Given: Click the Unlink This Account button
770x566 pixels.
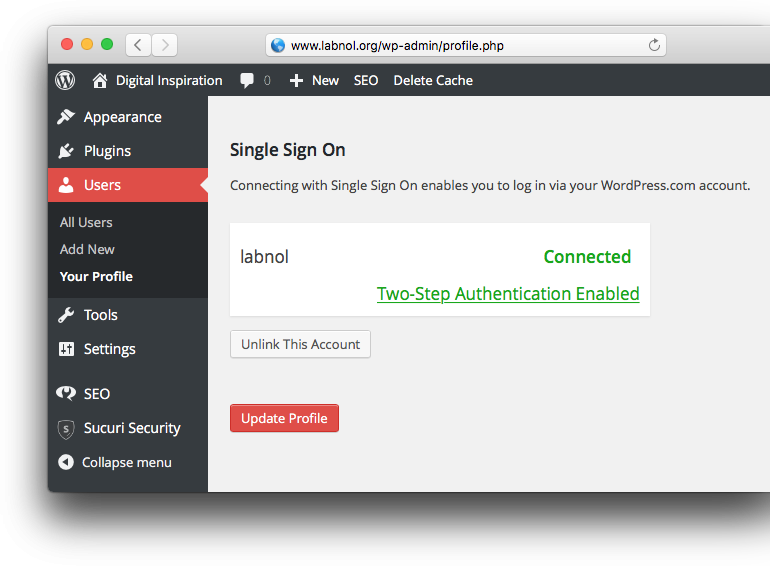Looking at the screenshot, I should coord(300,344).
